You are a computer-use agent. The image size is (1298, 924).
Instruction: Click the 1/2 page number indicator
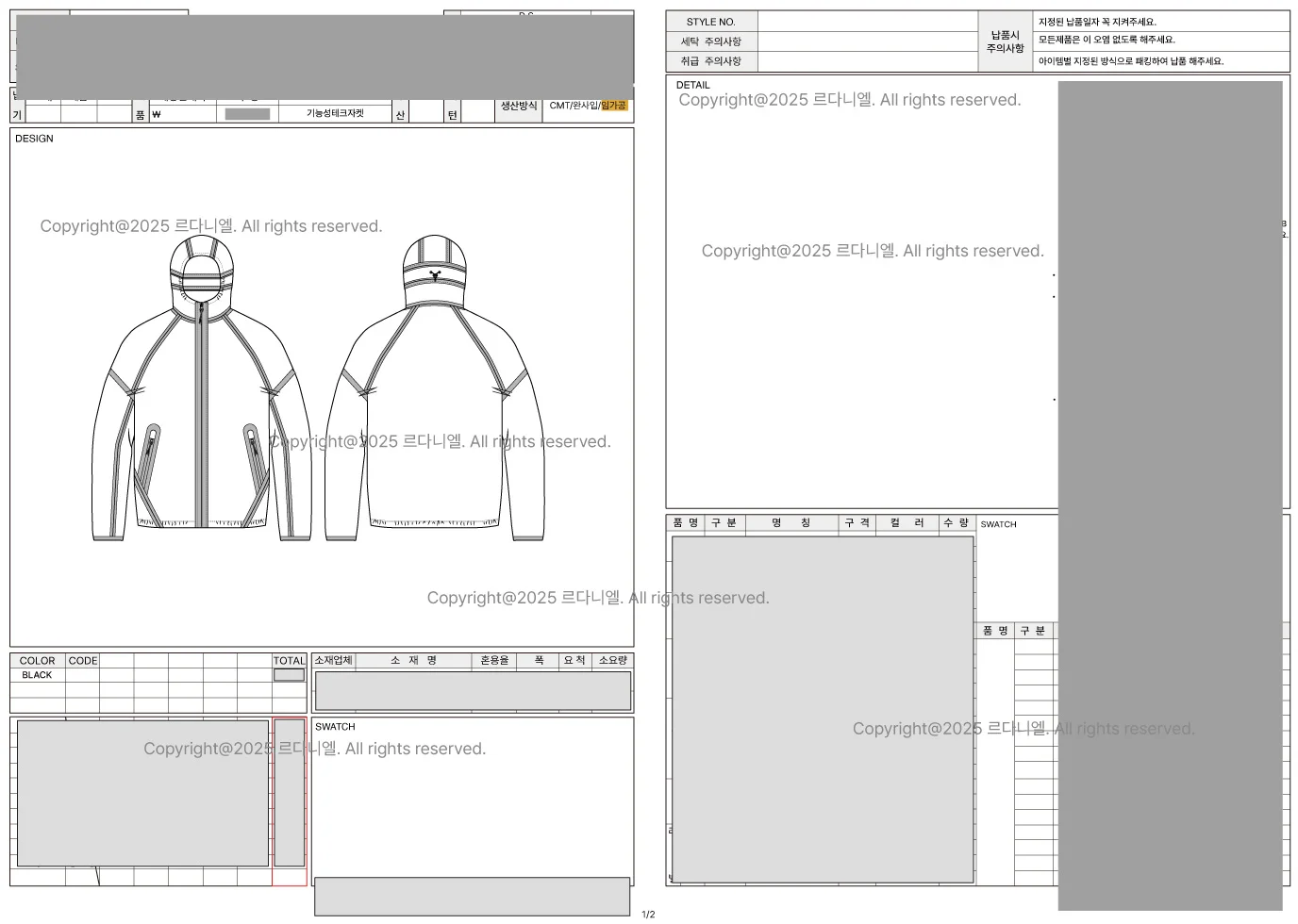[x=648, y=915]
